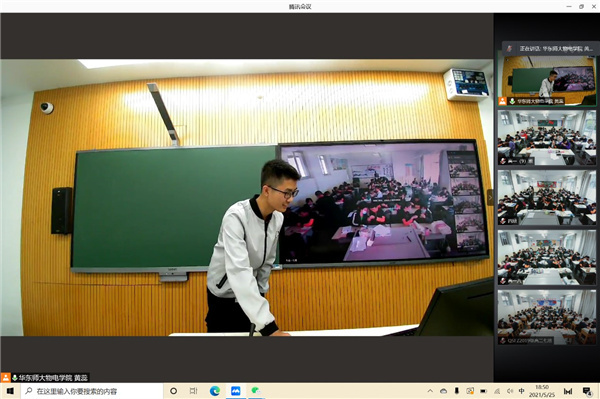Open the 18:50 clock and date flyout
The height and width of the screenshot is (399, 600).
pos(542,391)
